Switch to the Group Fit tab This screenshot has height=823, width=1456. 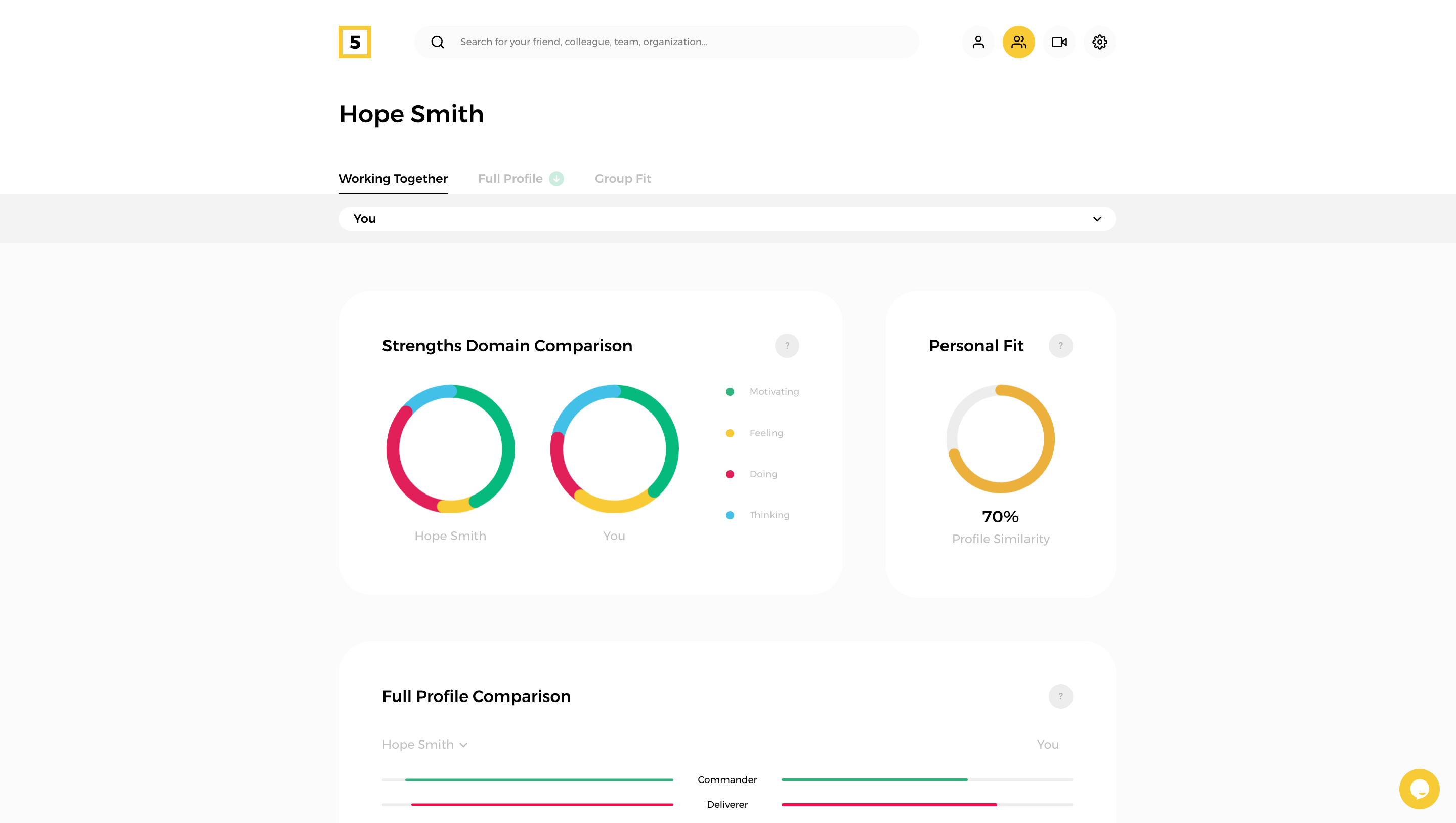click(x=622, y=179)
